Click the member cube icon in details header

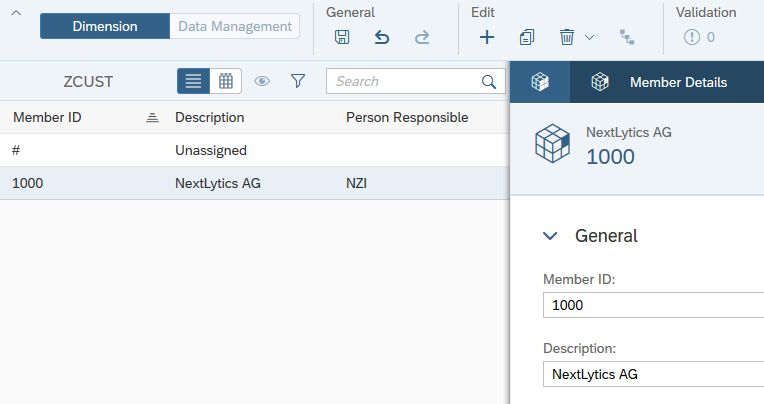pos(553,144)
